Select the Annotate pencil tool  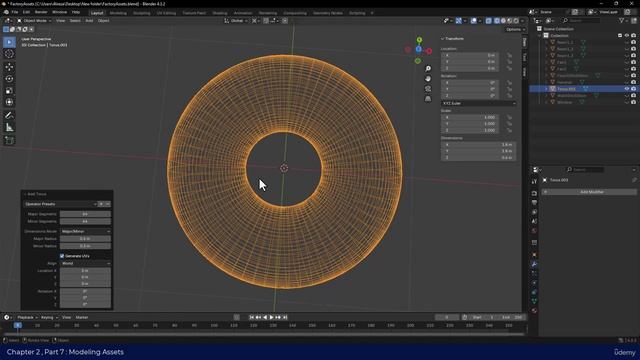9,116
